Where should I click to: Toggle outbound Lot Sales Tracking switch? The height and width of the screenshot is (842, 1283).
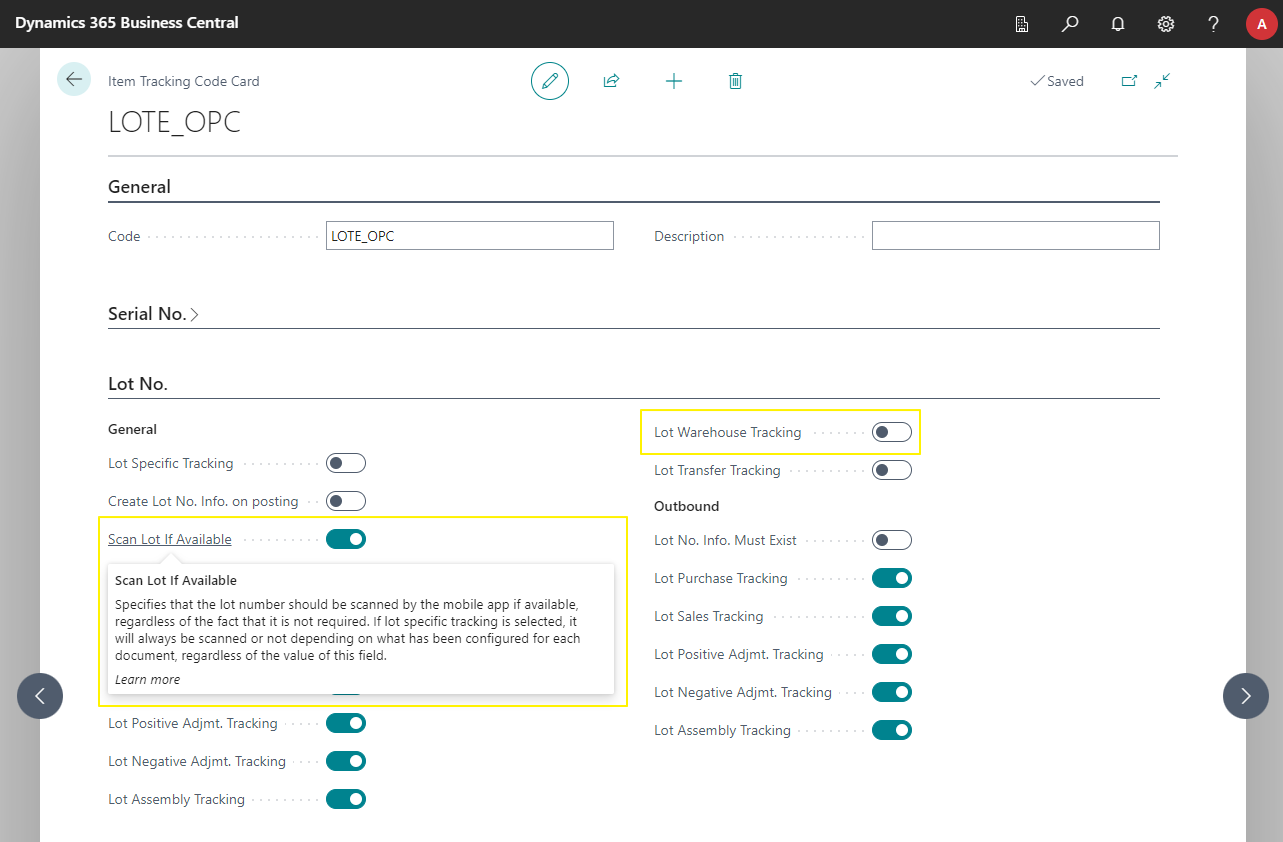pyautogui.click(x=892, y=616)
